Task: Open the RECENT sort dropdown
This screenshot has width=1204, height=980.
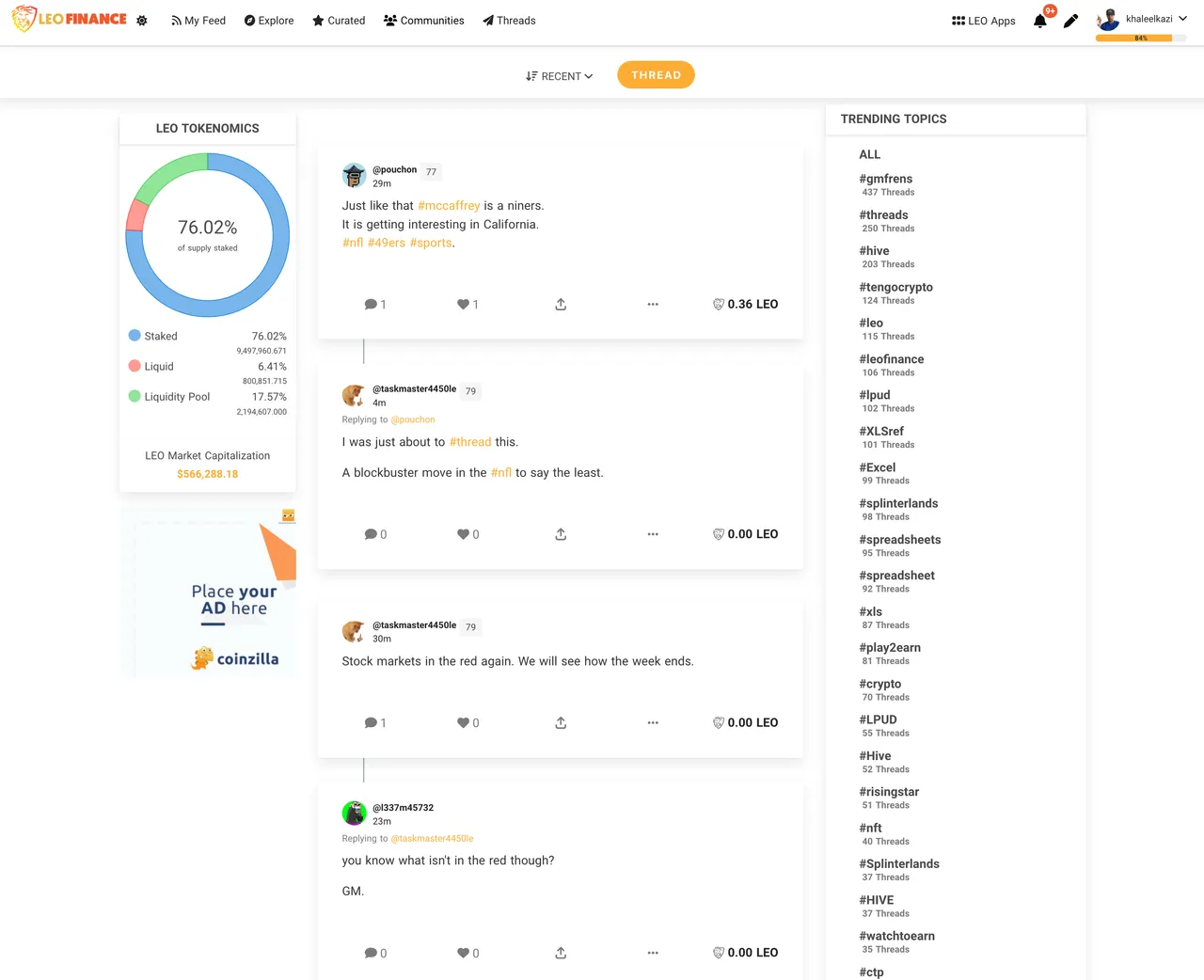Action: click(x=560, y=76)
